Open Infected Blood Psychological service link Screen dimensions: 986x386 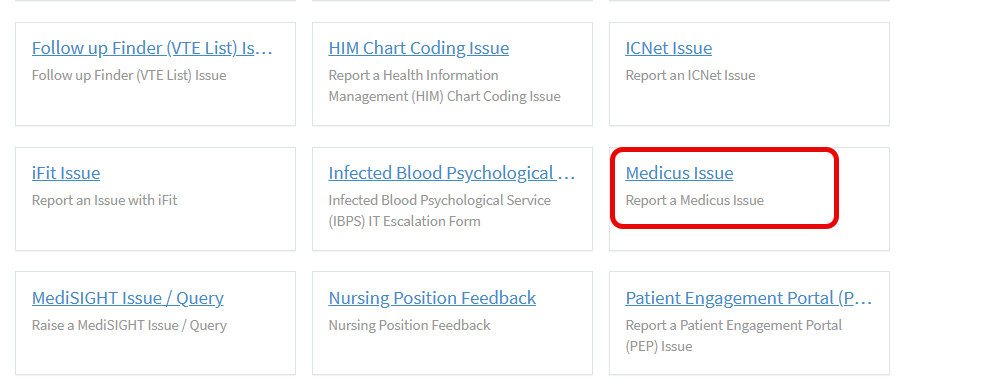[451, 173]
